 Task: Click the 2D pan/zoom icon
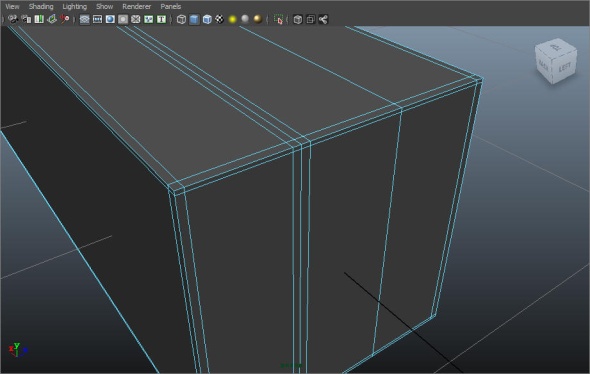click(65, 19)
